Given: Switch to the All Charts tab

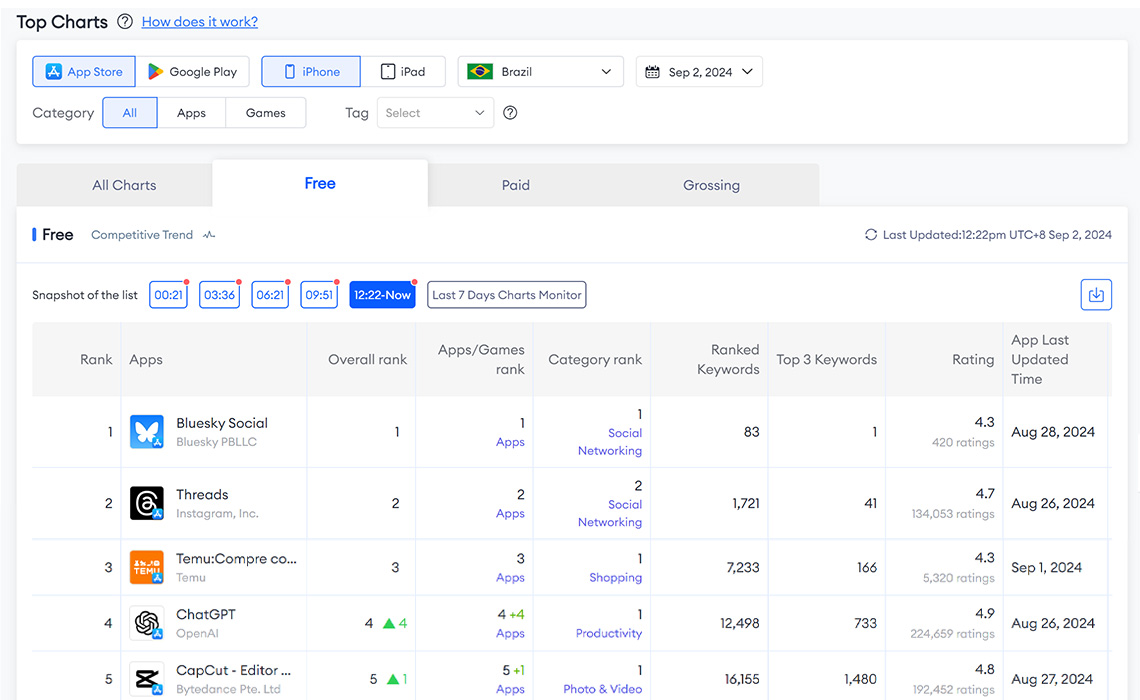Looking at the screenshot, I should tap(124, 185).
